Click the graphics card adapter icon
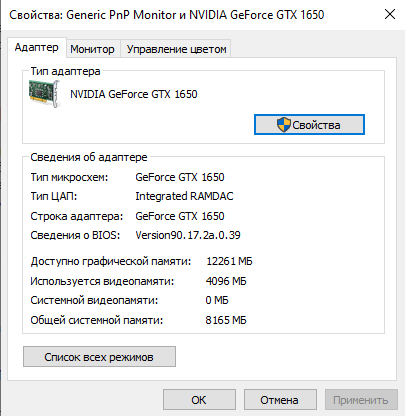Viewport: 405px width, 416px height. coord(45,93)
